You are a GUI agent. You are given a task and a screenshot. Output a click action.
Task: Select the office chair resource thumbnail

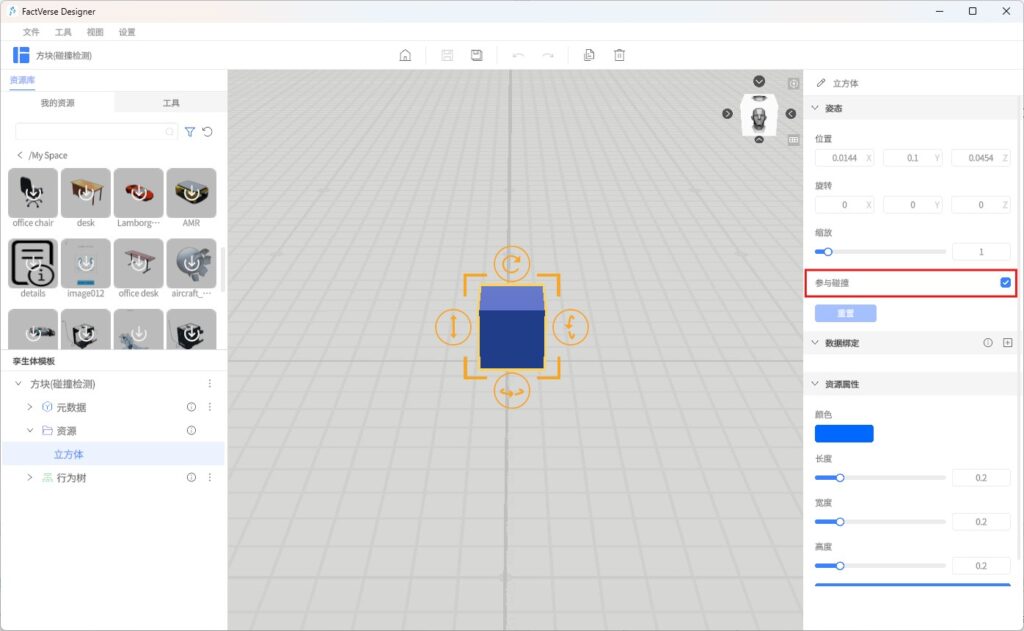pyautogui.click(x=33, y=193)
